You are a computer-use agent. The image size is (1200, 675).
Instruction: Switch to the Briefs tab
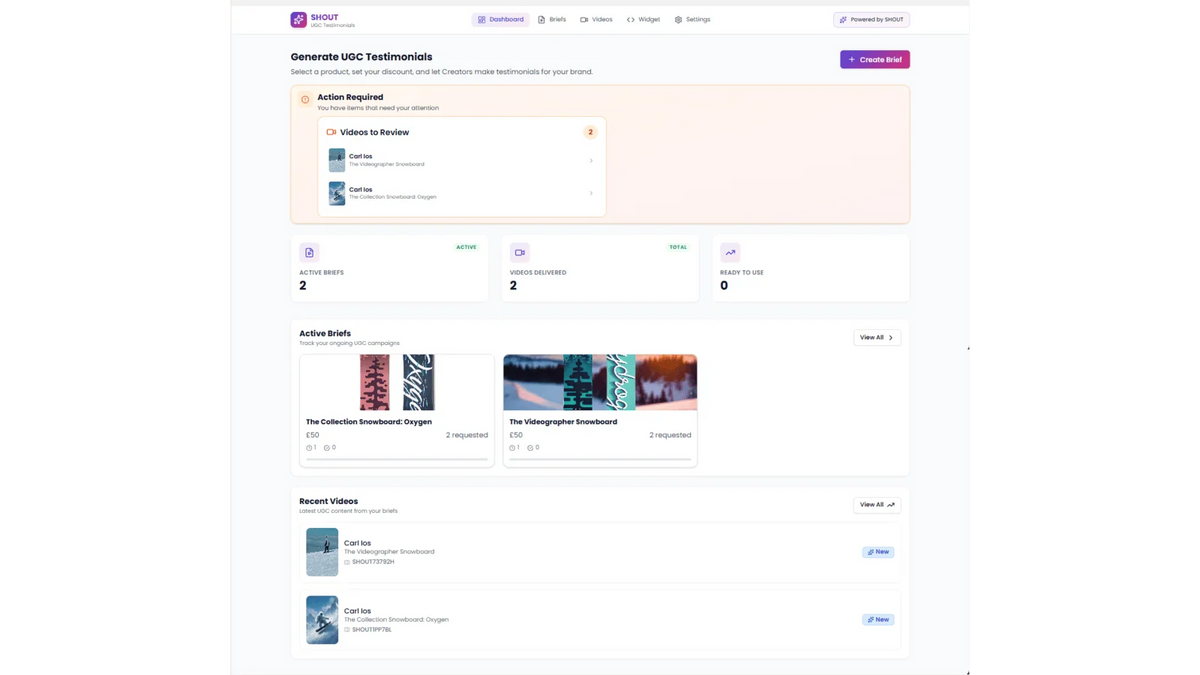552,19
